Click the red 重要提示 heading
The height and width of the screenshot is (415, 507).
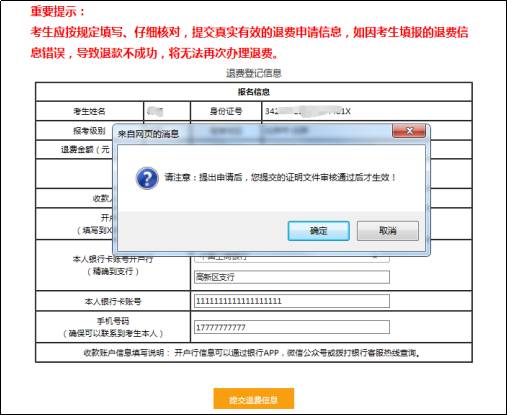[x=58, y=11]
